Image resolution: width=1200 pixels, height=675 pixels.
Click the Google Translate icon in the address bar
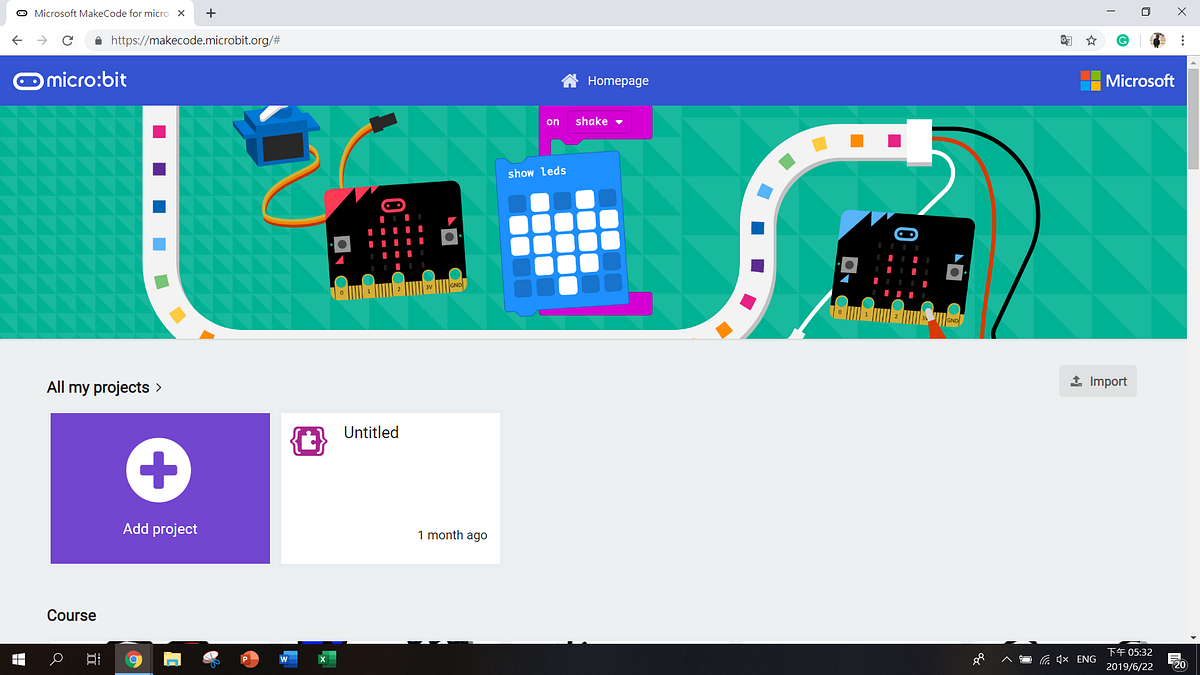pos(1066,40)
